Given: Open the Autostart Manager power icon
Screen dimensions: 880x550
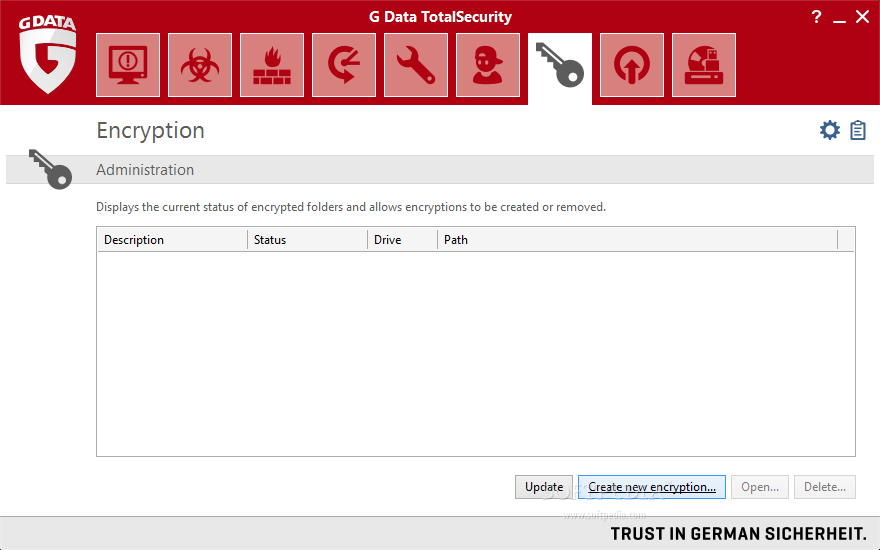Looking at the screenshot, I should [x=632, y=65].
